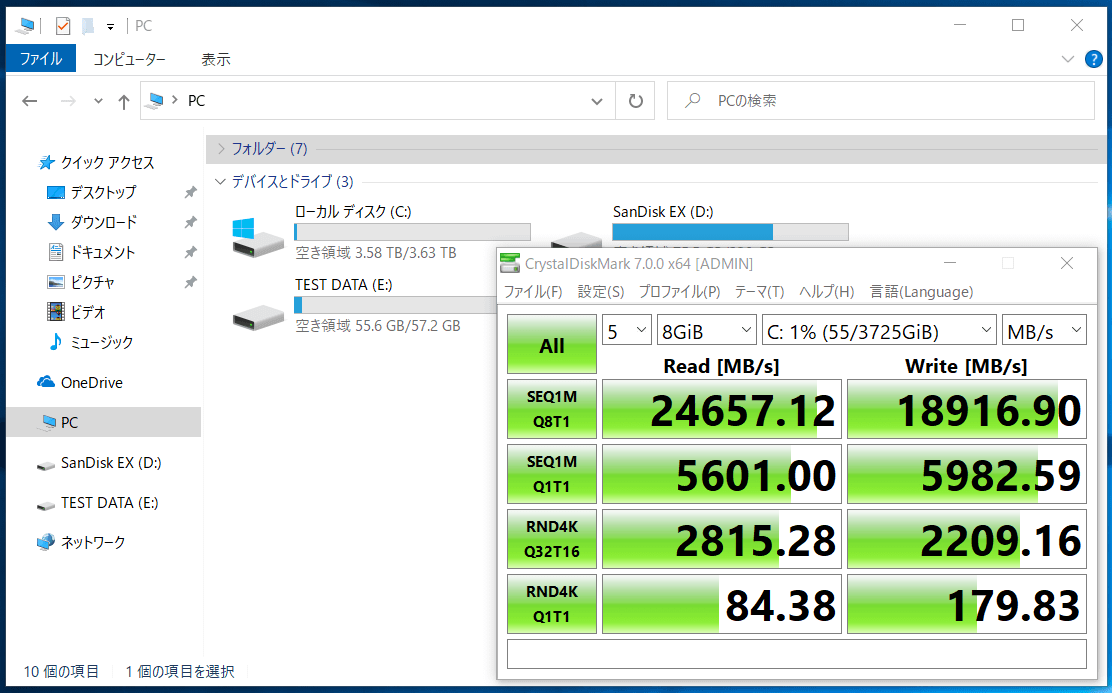Screen dimensions: 1112x693
Task: Open CrystalDiskMark テーマ(T) menu
Action: (x=759, y=292)
